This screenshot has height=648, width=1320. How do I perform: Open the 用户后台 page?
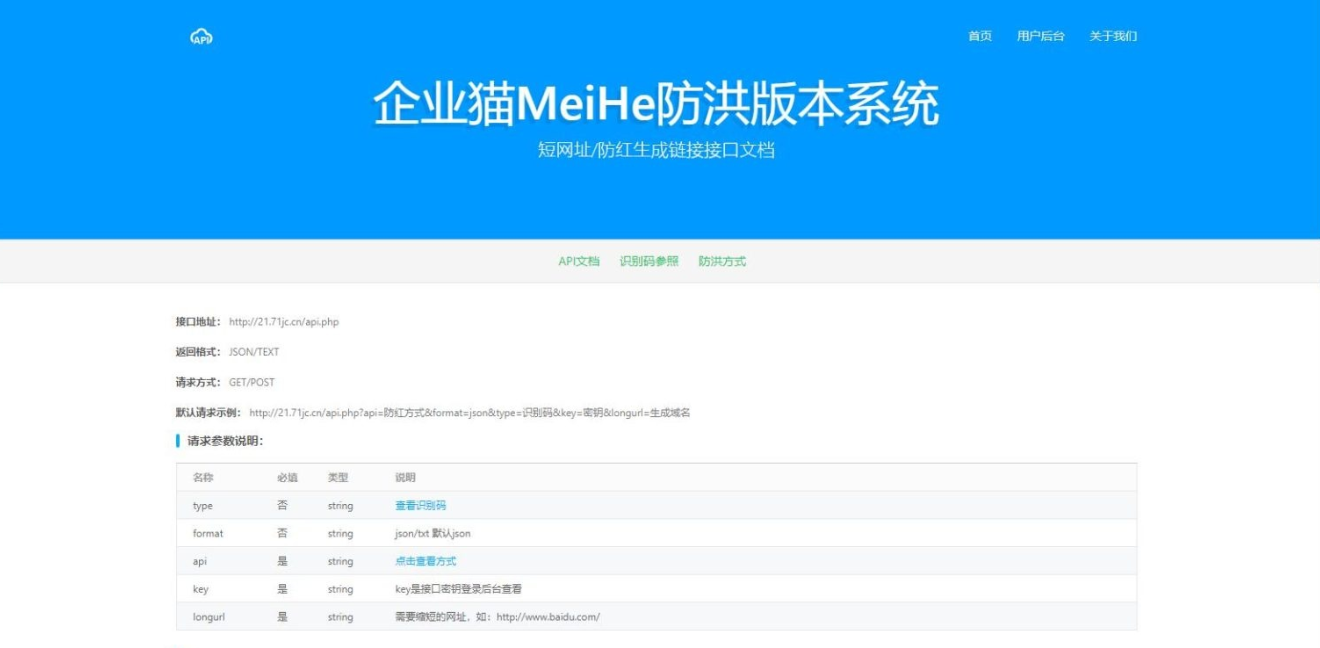1040,36
